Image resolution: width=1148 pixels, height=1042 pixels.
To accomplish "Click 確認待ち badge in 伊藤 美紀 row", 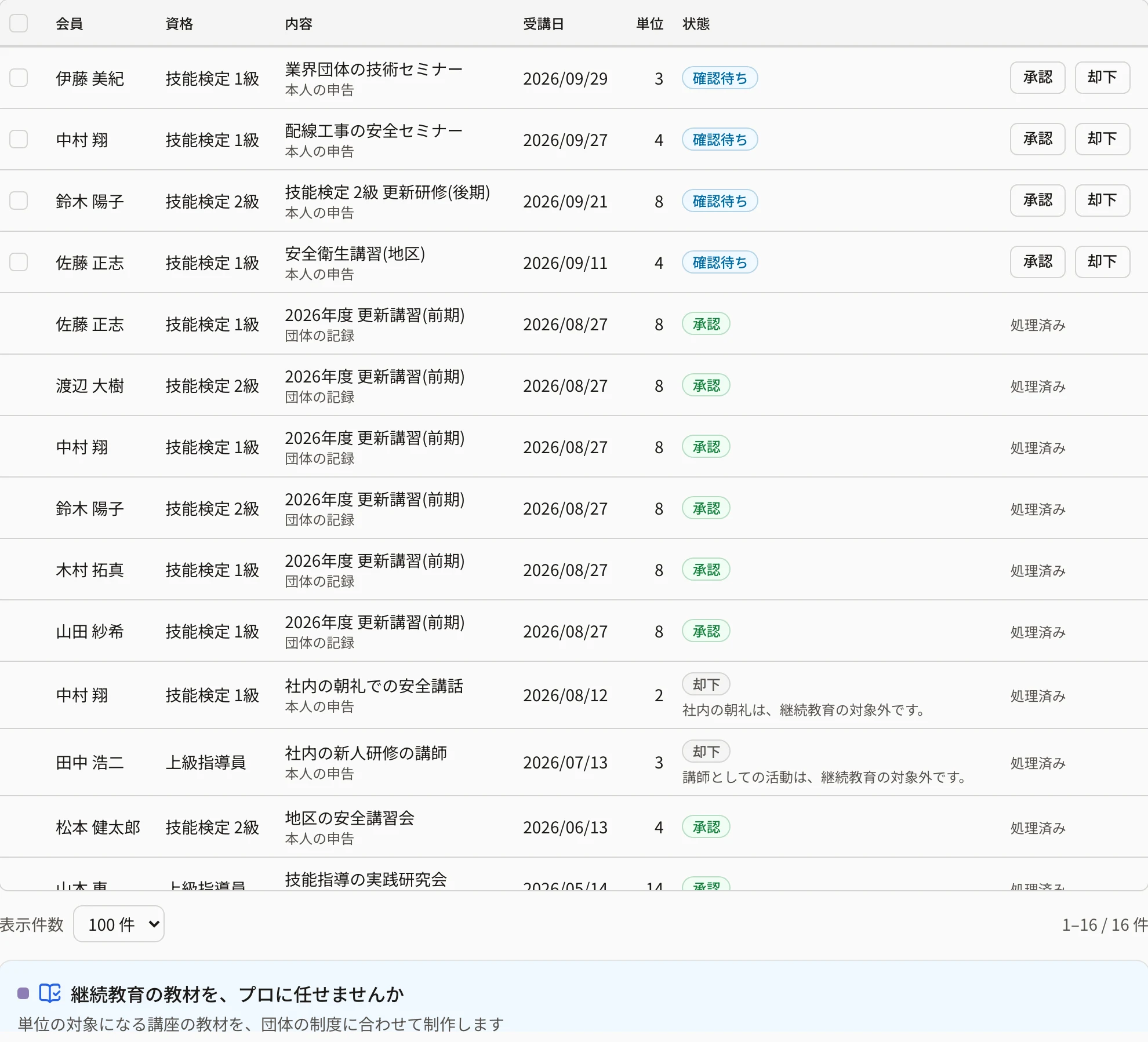I will (x=720, y=78).
